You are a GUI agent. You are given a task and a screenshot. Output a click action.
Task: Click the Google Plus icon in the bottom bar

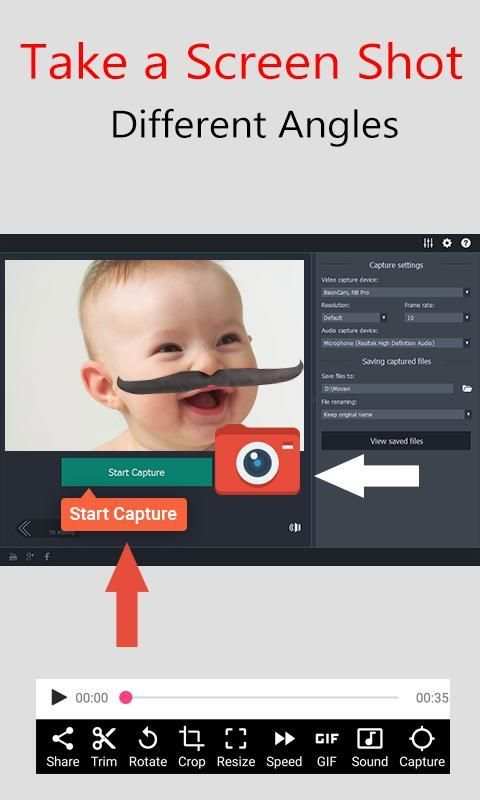click(30, 556)
